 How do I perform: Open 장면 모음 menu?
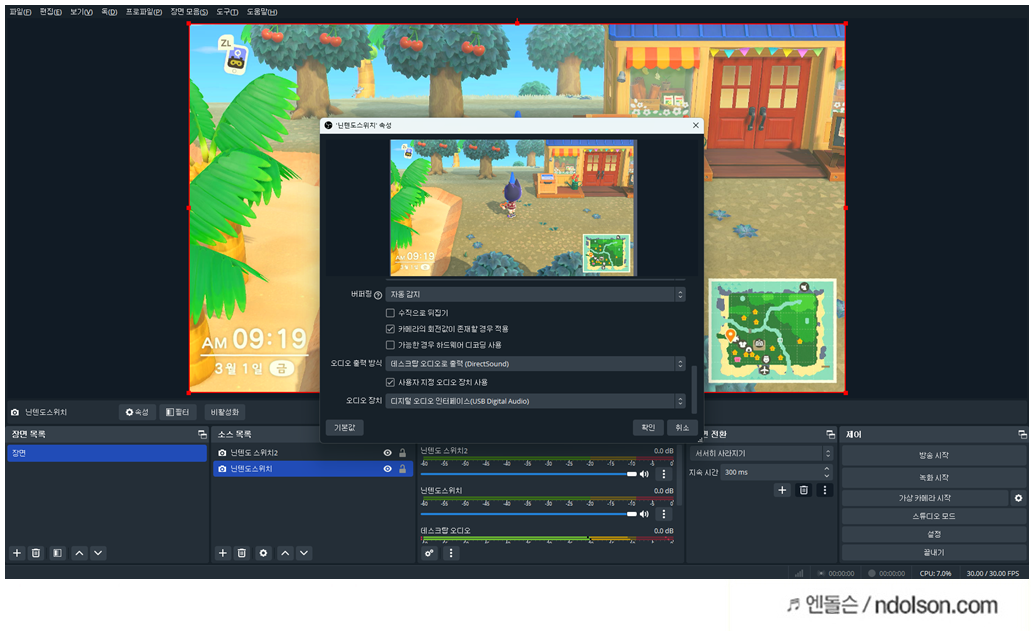tap(189, 12)
